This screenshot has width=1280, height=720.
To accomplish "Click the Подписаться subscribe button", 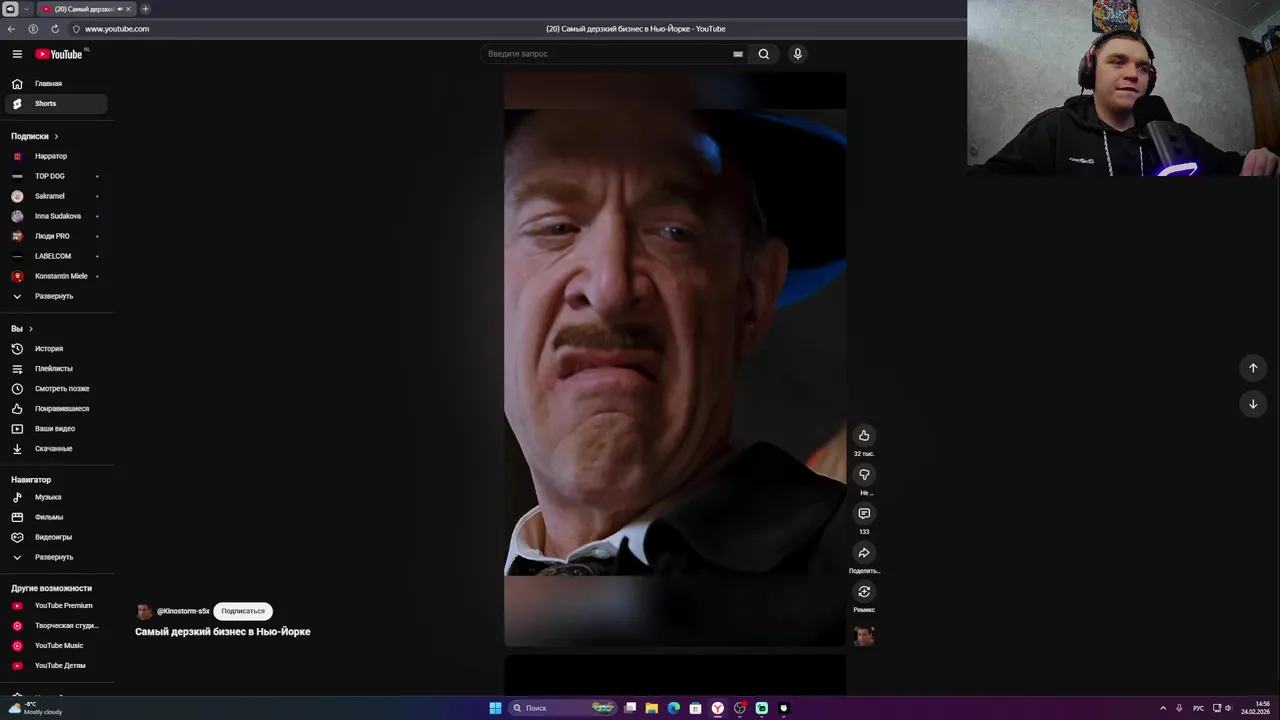I will [243, 611].
